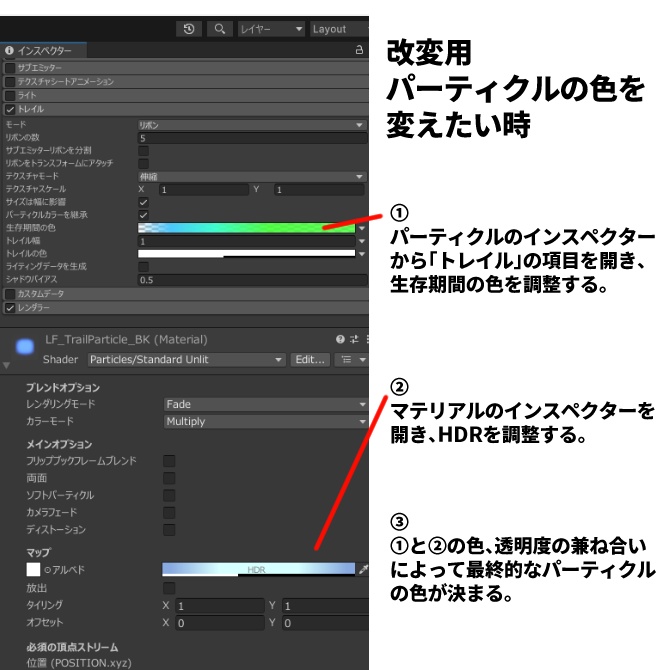
Task: Click オフセット Y input field
Action: click(x=325, y=623)
